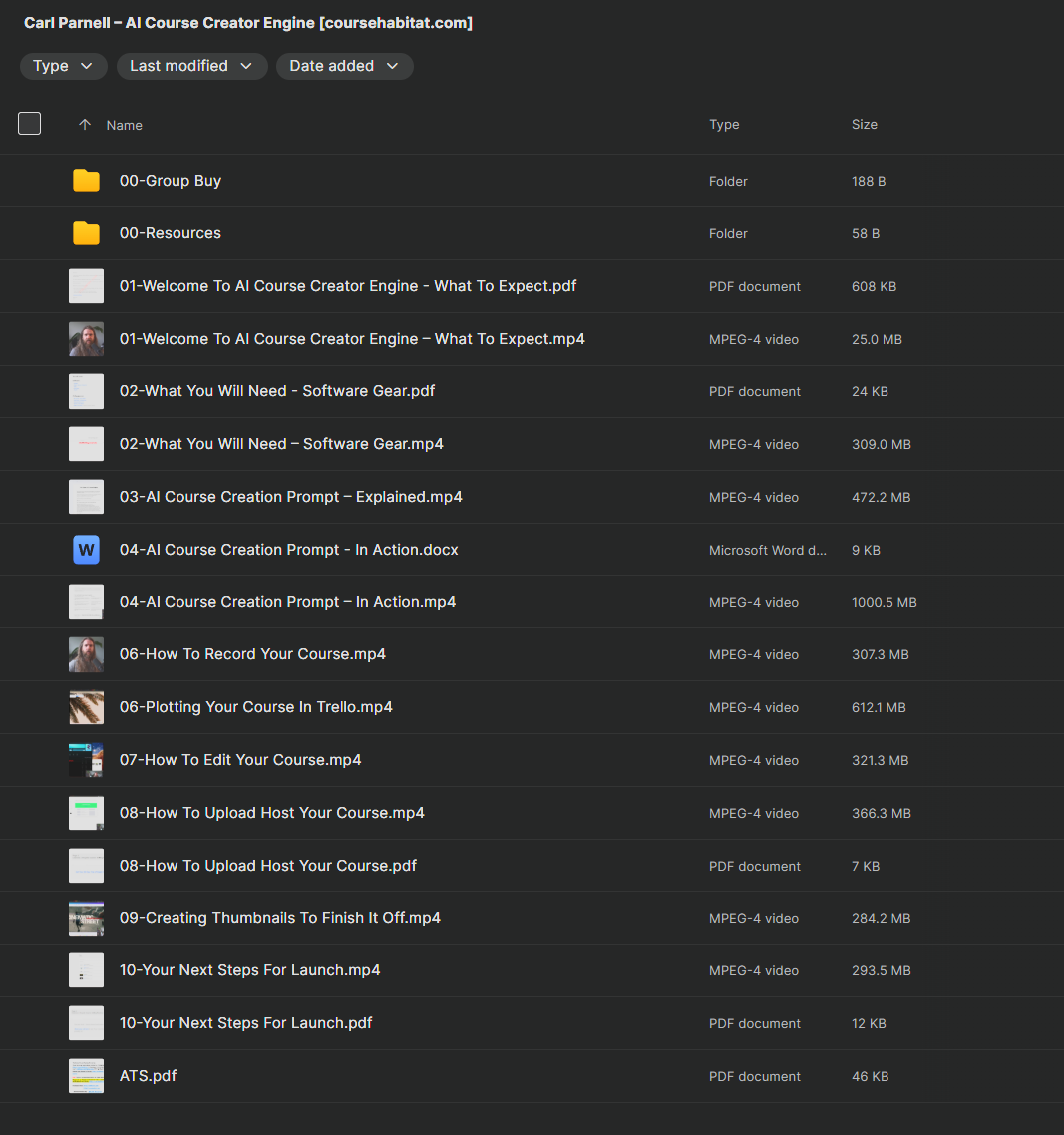Click the sort arrow beside Name header

coord(85,125)
